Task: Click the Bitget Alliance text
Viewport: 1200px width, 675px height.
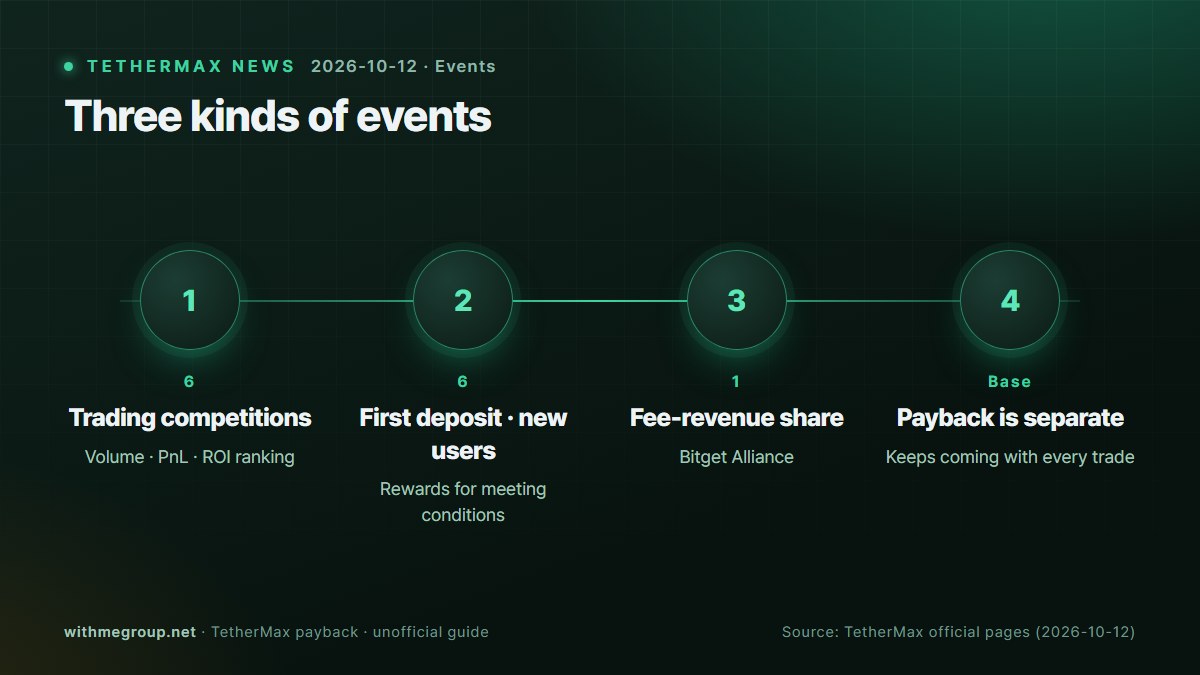Action: point(737,457)
